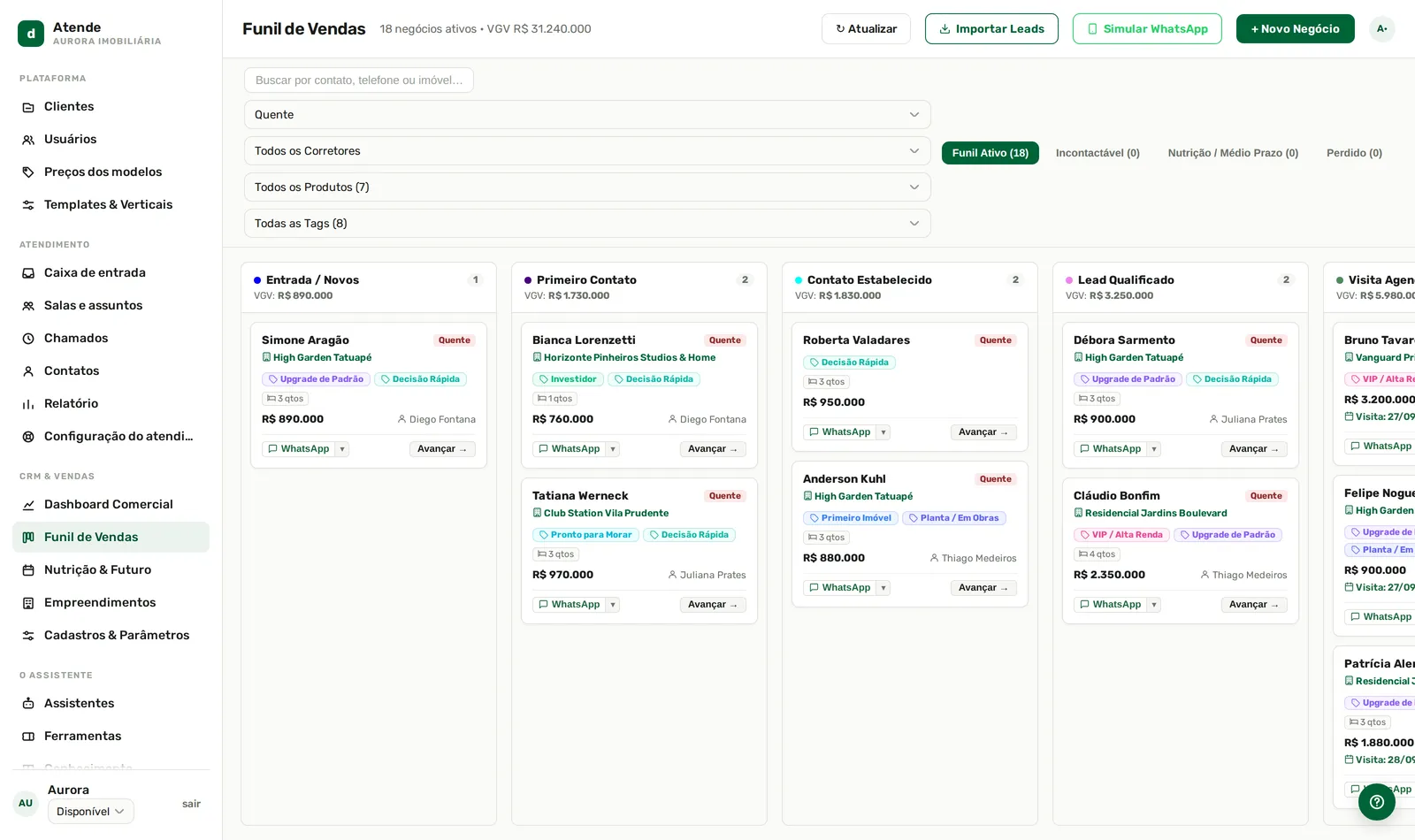Click the Importar Leads button
This screenshot has width=1415, height=840.
991,29
